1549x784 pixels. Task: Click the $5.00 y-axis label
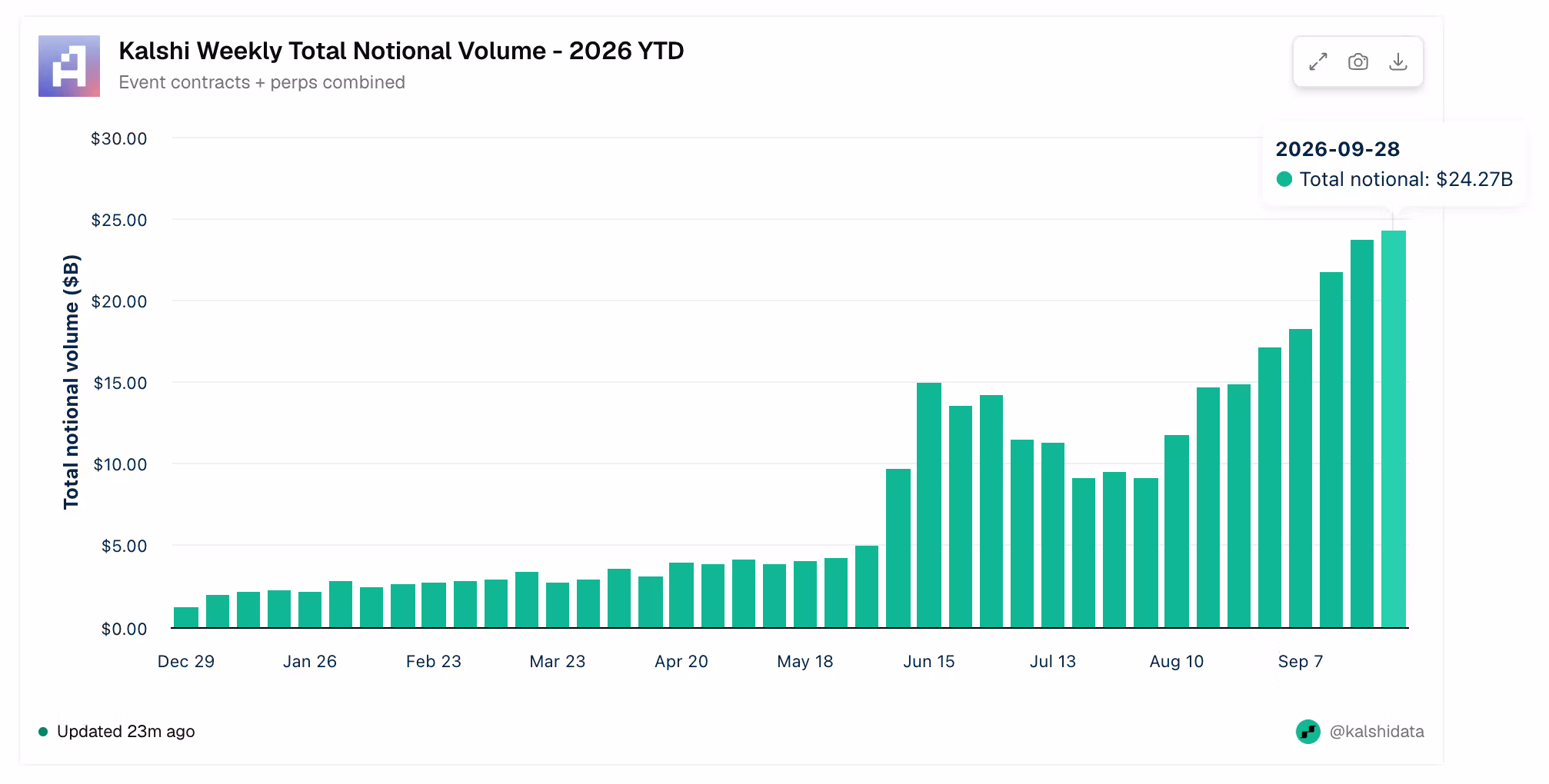124,546
